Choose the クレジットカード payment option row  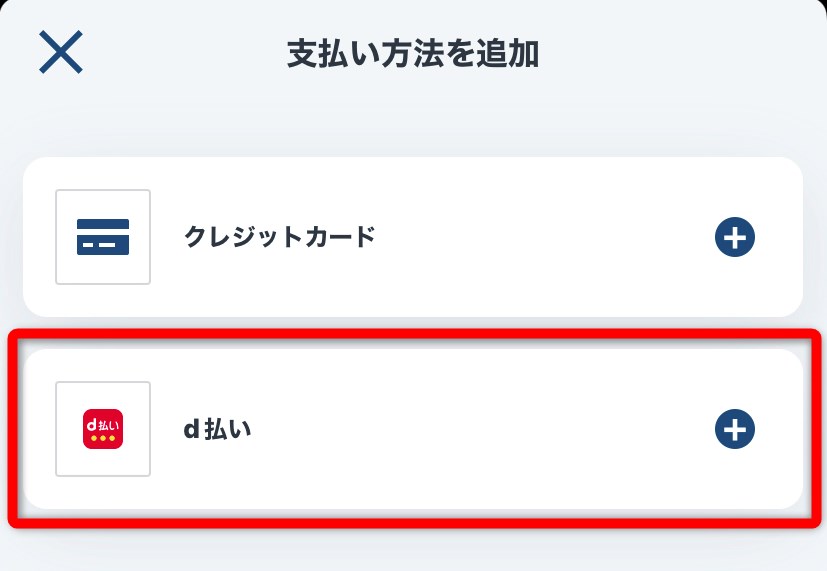pyautogui.click(x=413, y=237)
